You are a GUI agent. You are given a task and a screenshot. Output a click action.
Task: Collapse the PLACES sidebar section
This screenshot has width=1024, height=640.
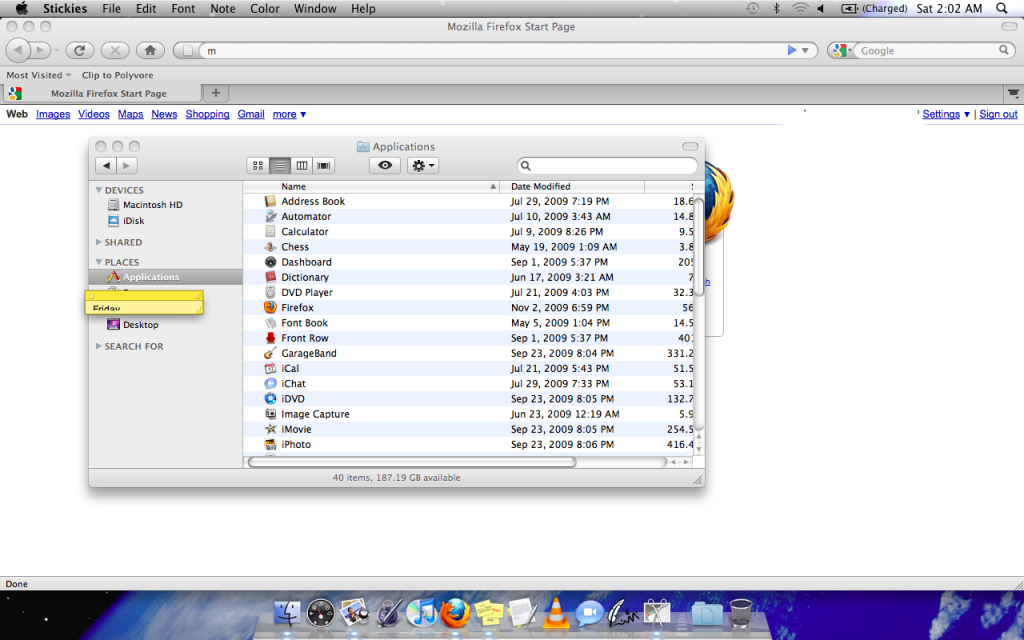click(99, 262)
